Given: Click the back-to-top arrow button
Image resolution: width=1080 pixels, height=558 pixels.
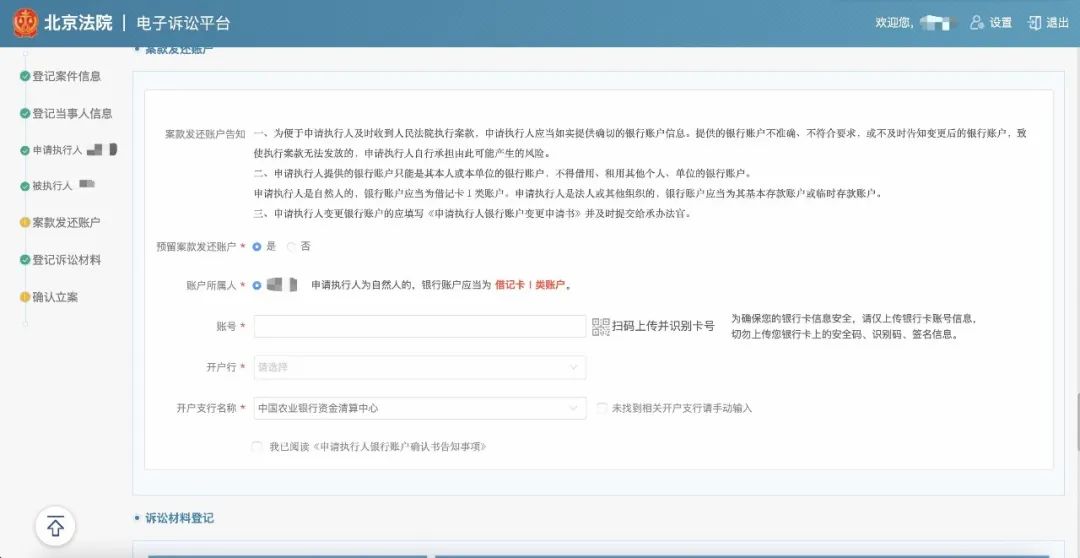Looking at the screenshot, I should click(x=55, y=527).
